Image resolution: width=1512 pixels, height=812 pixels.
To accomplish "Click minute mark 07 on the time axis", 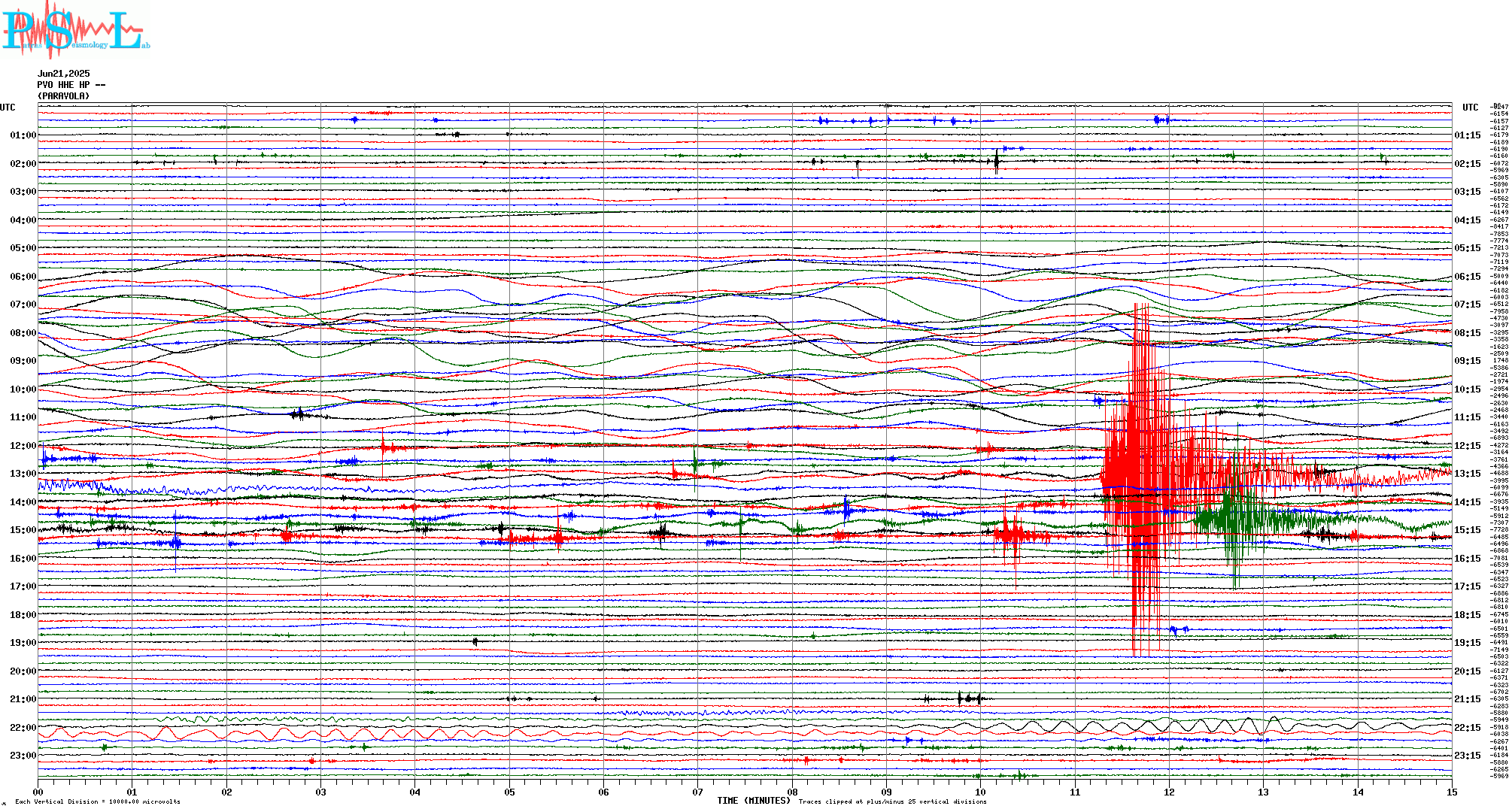I will [x=698, y=792].
